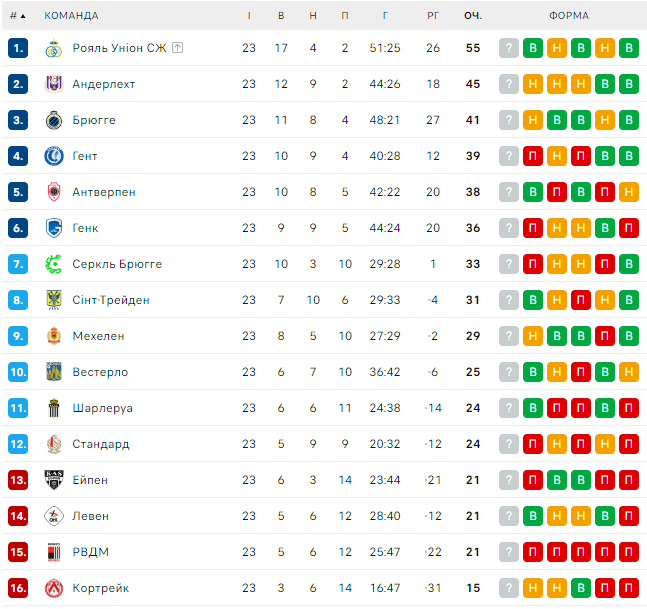Viewport: 647px width, 609px height.
Task: Click the Серкль Брюгге green crest icon
Action: click(x=54, y=264)
